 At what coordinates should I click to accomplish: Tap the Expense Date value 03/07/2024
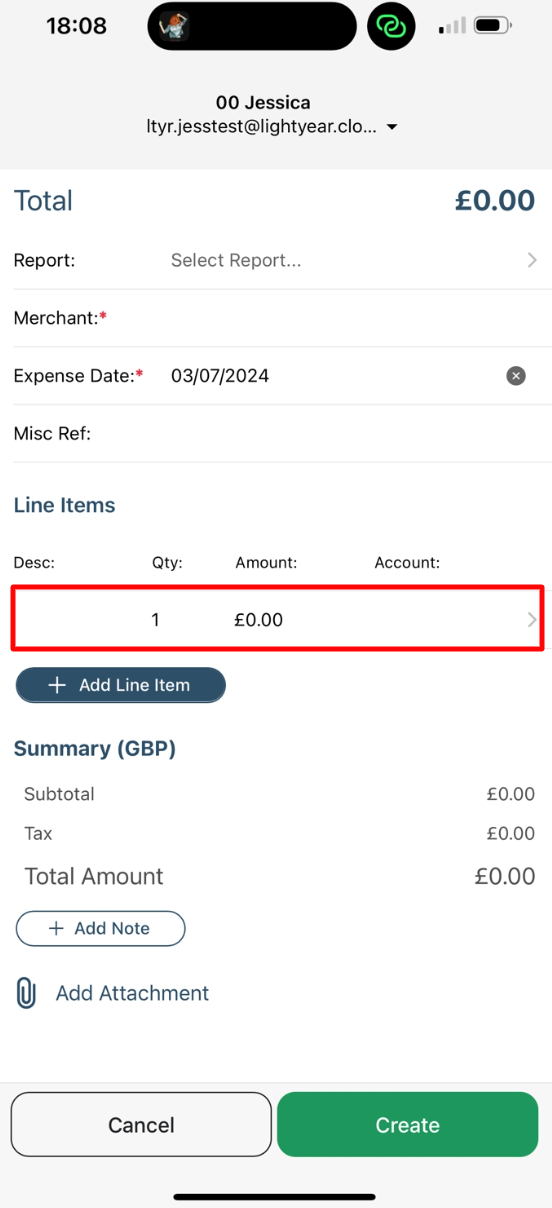pos(220,376)
